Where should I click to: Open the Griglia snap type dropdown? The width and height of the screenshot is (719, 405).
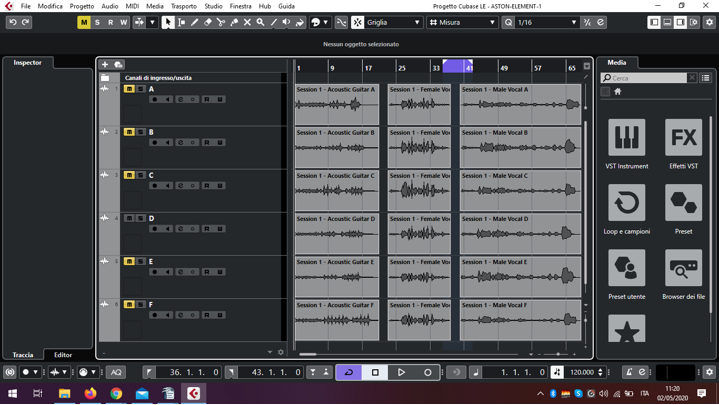[x=392, y=22]
